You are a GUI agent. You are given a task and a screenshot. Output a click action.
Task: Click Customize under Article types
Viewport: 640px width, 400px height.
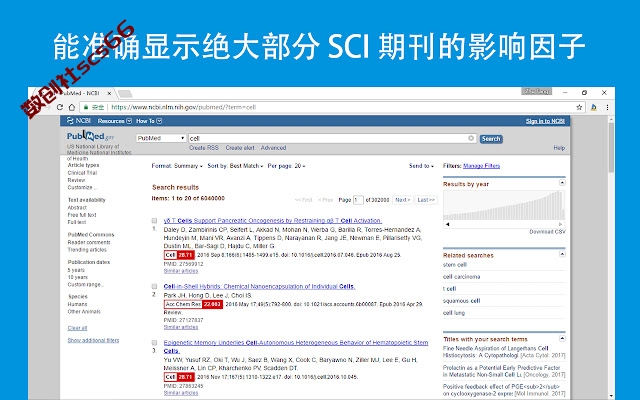[x=82, y=187]
